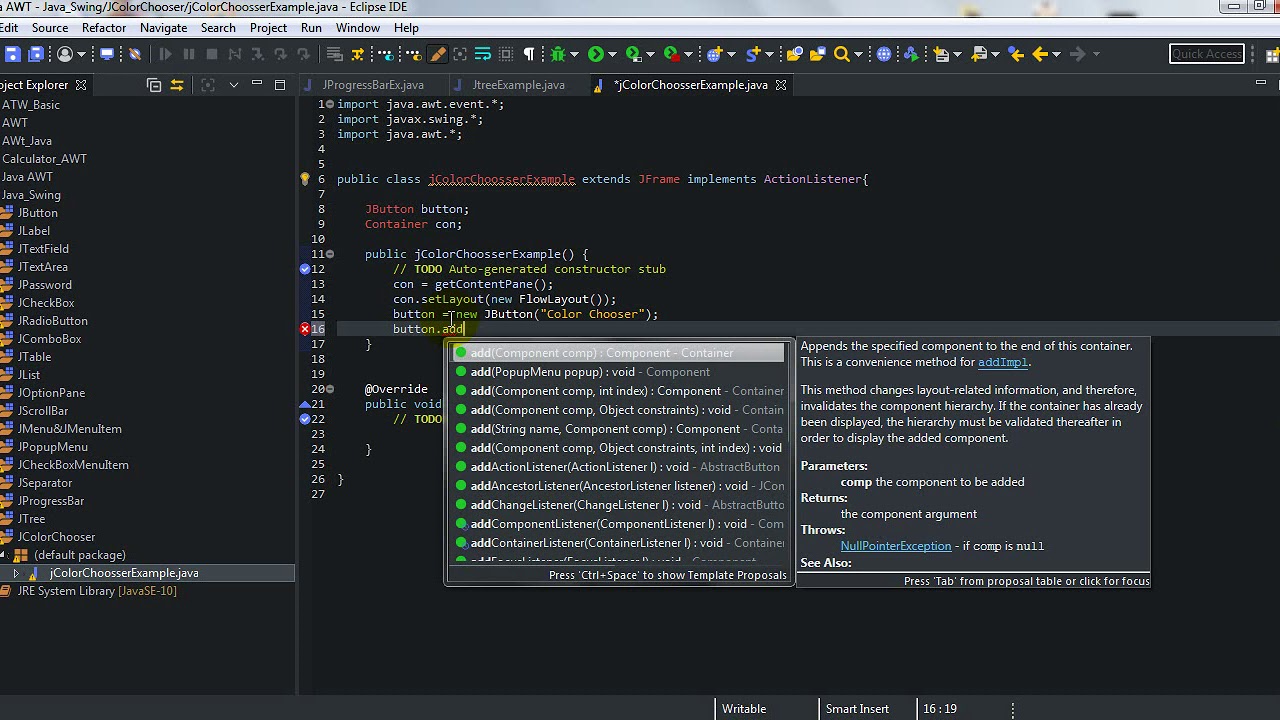Click Last Edit Location arrow icon
The height and width of the screenshot is (720, 1280).
click(x=1016, y=54)
